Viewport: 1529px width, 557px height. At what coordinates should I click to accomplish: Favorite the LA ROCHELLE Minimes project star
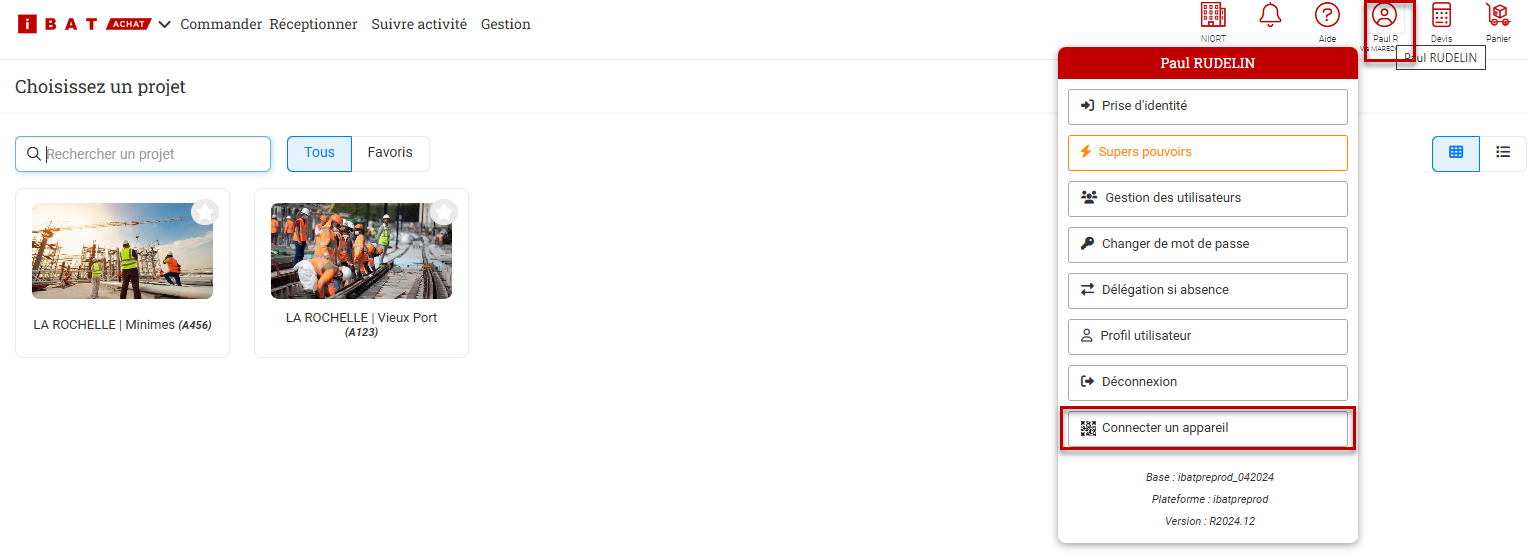205,212
